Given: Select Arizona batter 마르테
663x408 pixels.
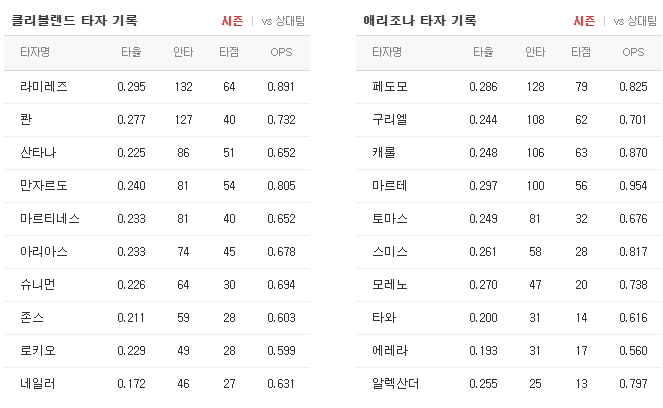Looking at the screenshot, I should [389, 186].
